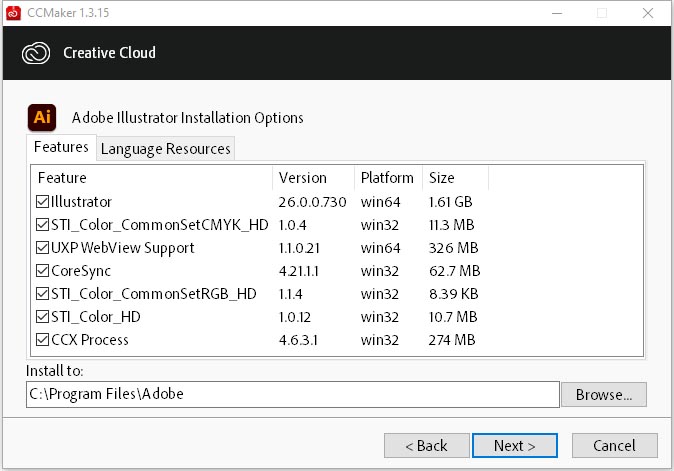Screen dimensions: 674x471
Task: Click the Adobe Illustrator Ai icon
Action: tap(42, 117)
